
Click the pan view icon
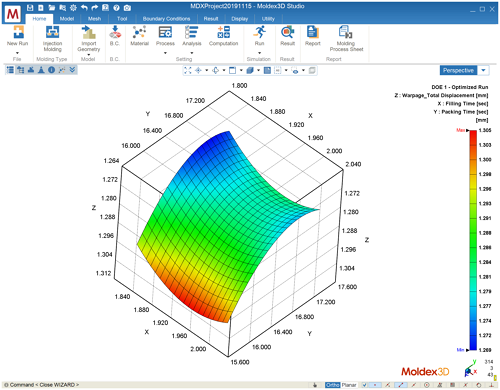pyautogui.click(x=198, y=70)
